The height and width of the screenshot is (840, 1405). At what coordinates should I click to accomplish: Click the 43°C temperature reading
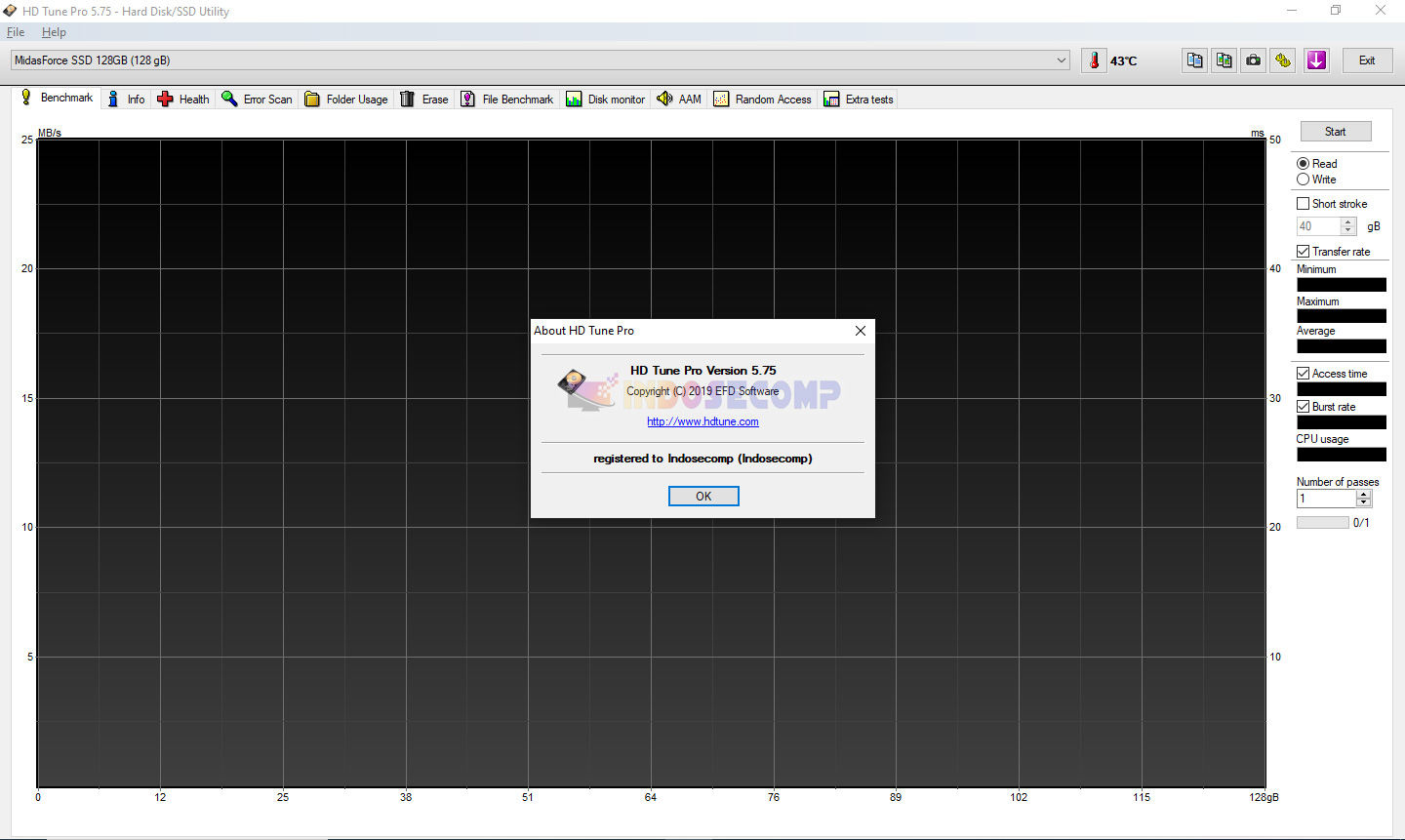(1124, 60)
